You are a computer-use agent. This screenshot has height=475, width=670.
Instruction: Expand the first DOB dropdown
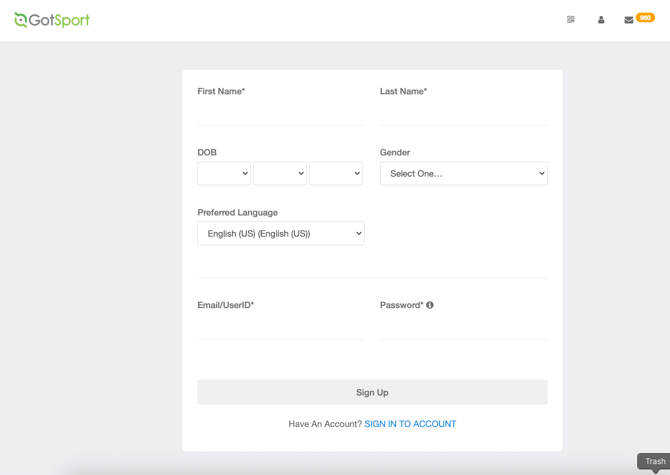[224, 173]
